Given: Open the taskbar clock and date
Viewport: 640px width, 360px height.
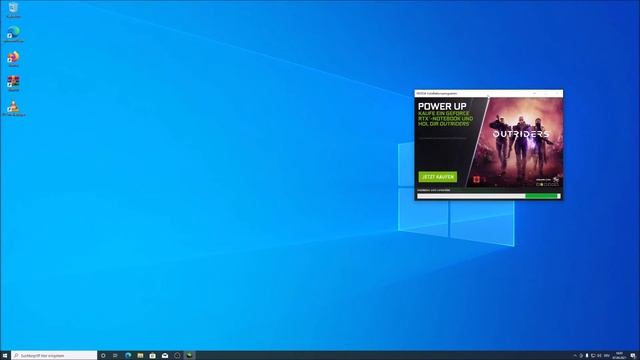Looking at the screenshot, I should [620, 356].
